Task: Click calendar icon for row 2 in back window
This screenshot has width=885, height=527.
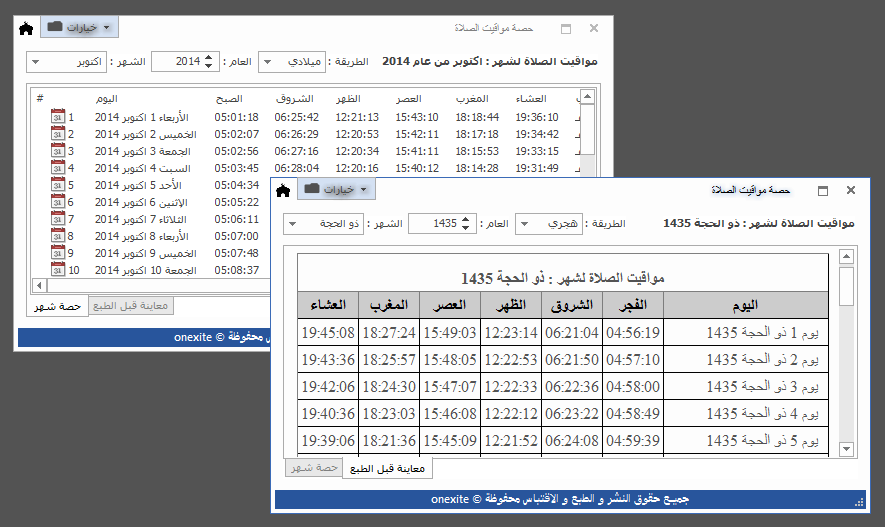Action: pyautogui.click(x=58, y=133)
